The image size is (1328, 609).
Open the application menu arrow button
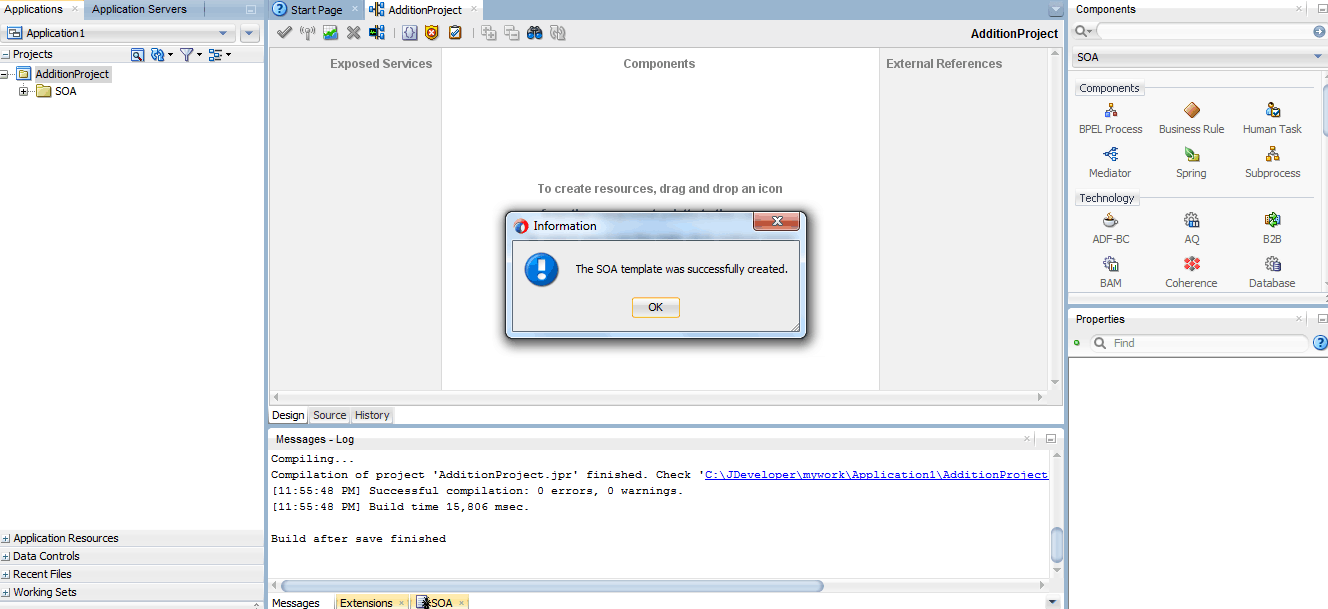click(x=250, y=33)
